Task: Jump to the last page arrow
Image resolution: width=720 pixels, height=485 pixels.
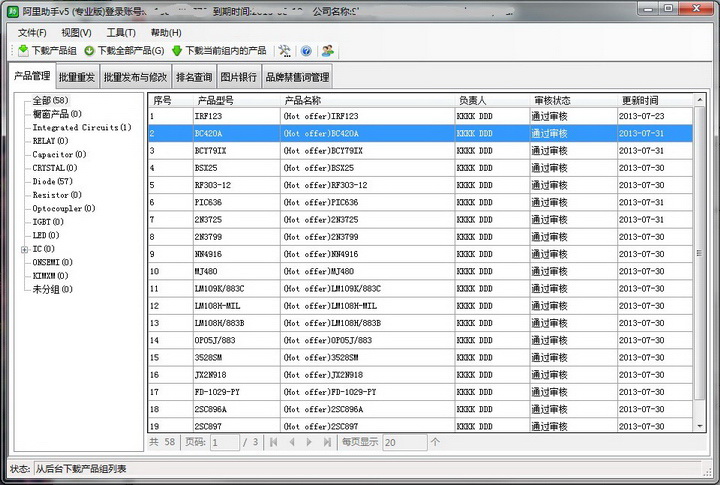Action: (x=327, y=441)
